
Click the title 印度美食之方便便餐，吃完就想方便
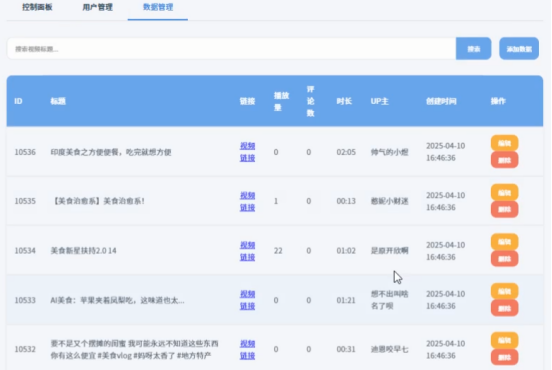[111, 152]
